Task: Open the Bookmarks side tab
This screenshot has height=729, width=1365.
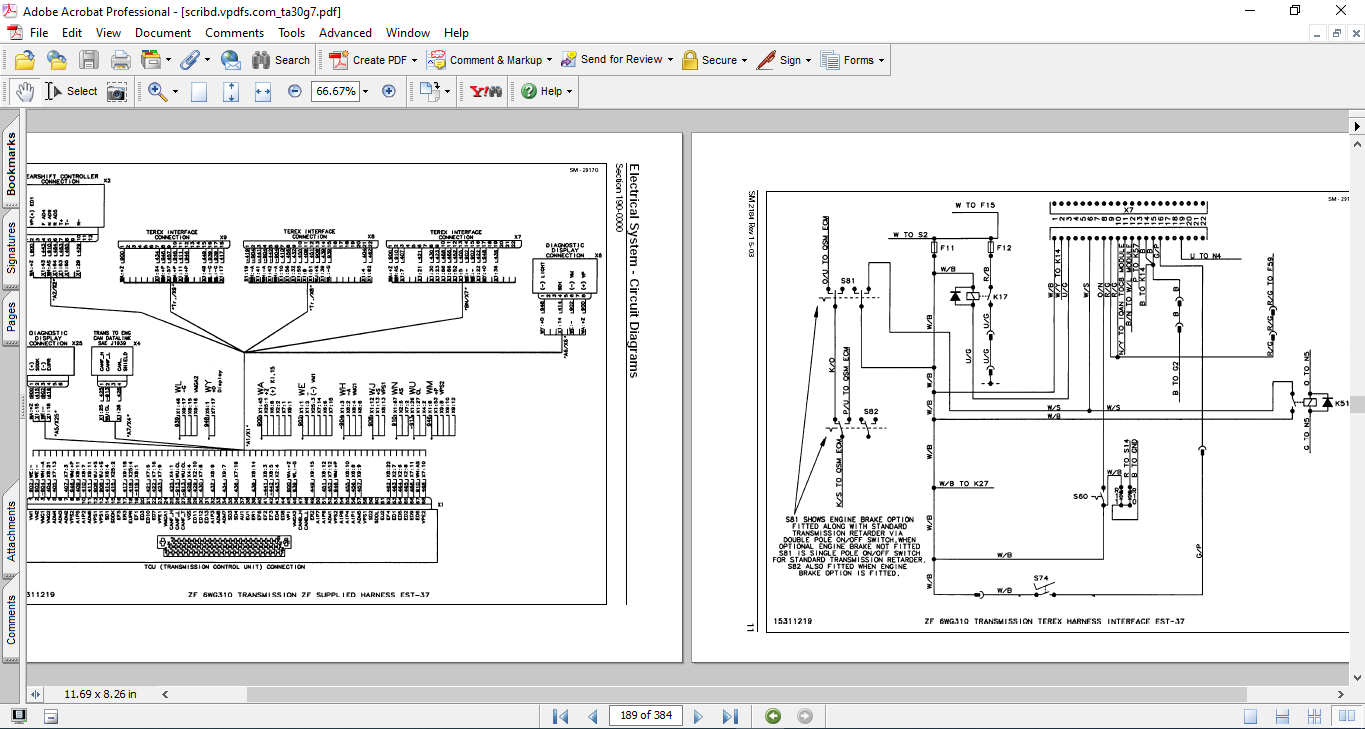Action: point(11,165)
